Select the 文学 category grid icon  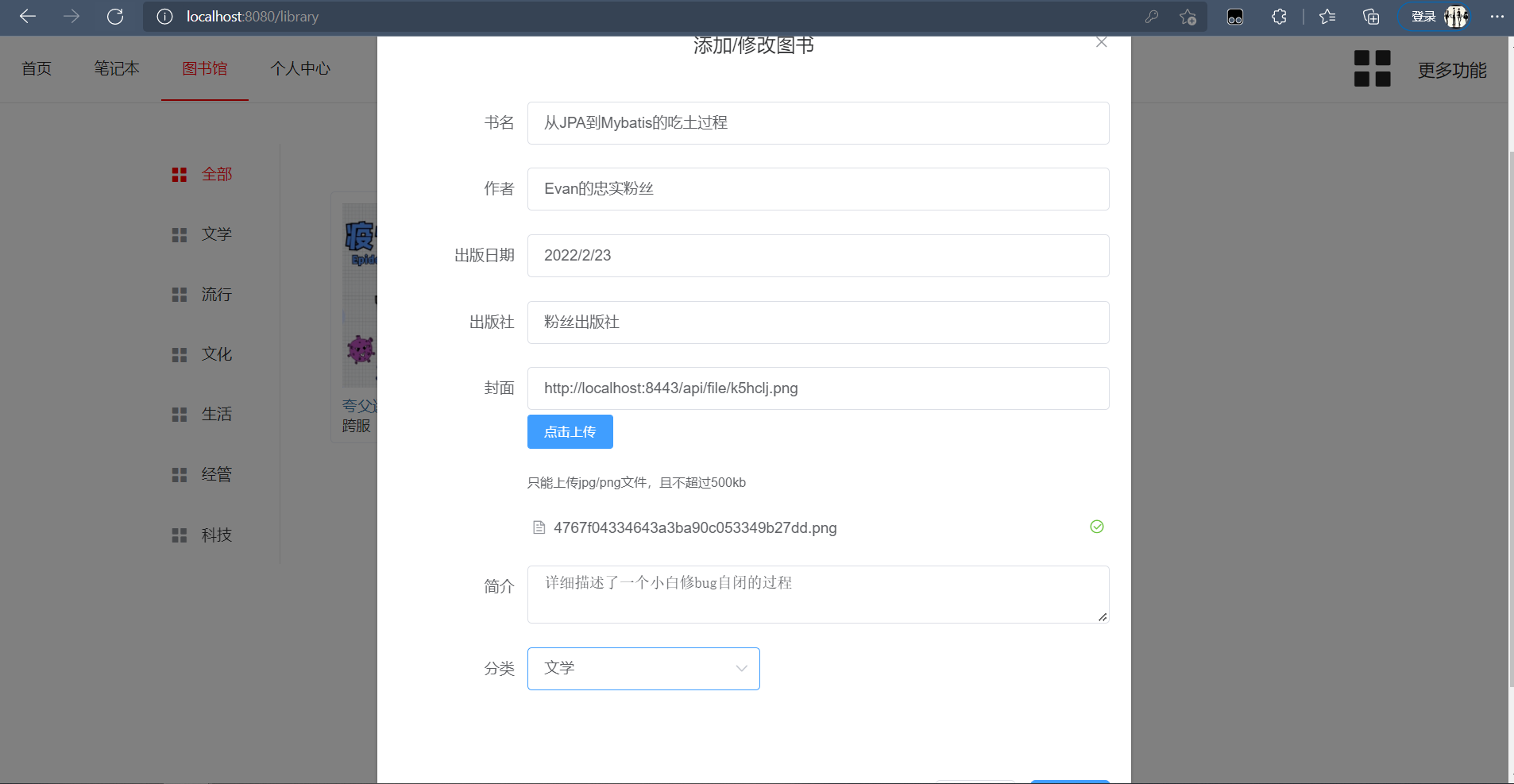point(180,234)
